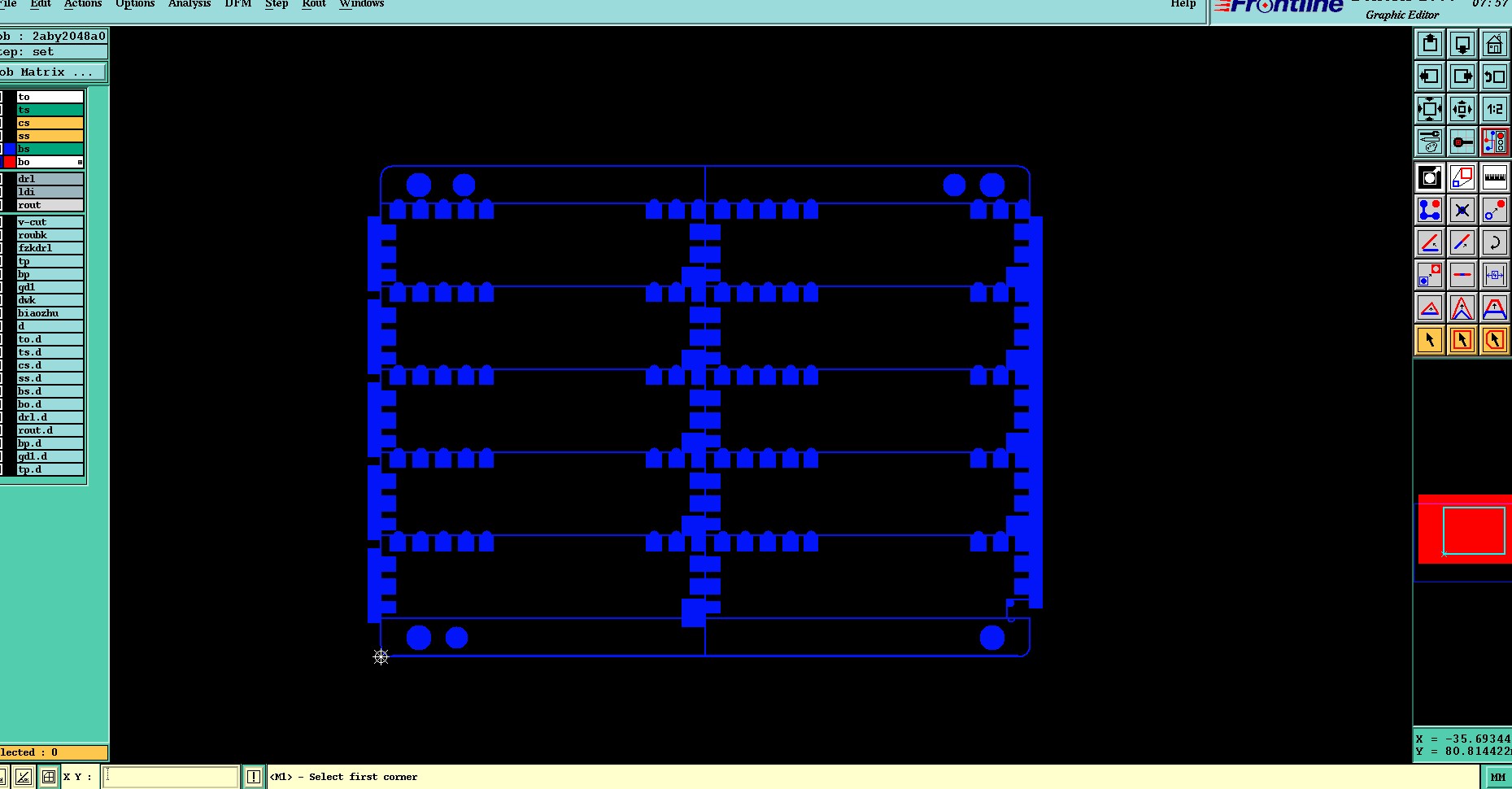Screen dimensions: 1512x789
Task: Click the blue circle to red dot arrow icon
Action: click(x=1495, y=210)
